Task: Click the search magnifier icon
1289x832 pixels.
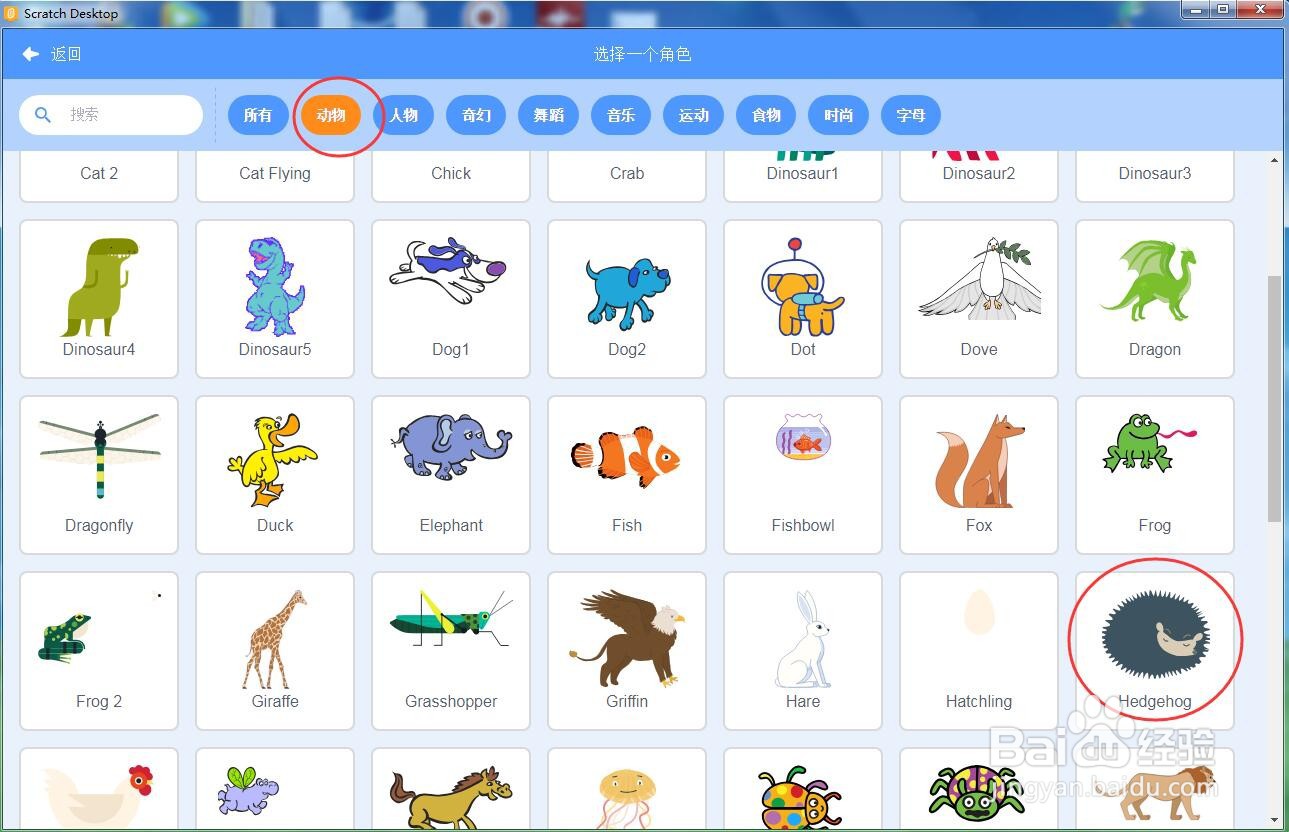Action: (x=43, y=115)
